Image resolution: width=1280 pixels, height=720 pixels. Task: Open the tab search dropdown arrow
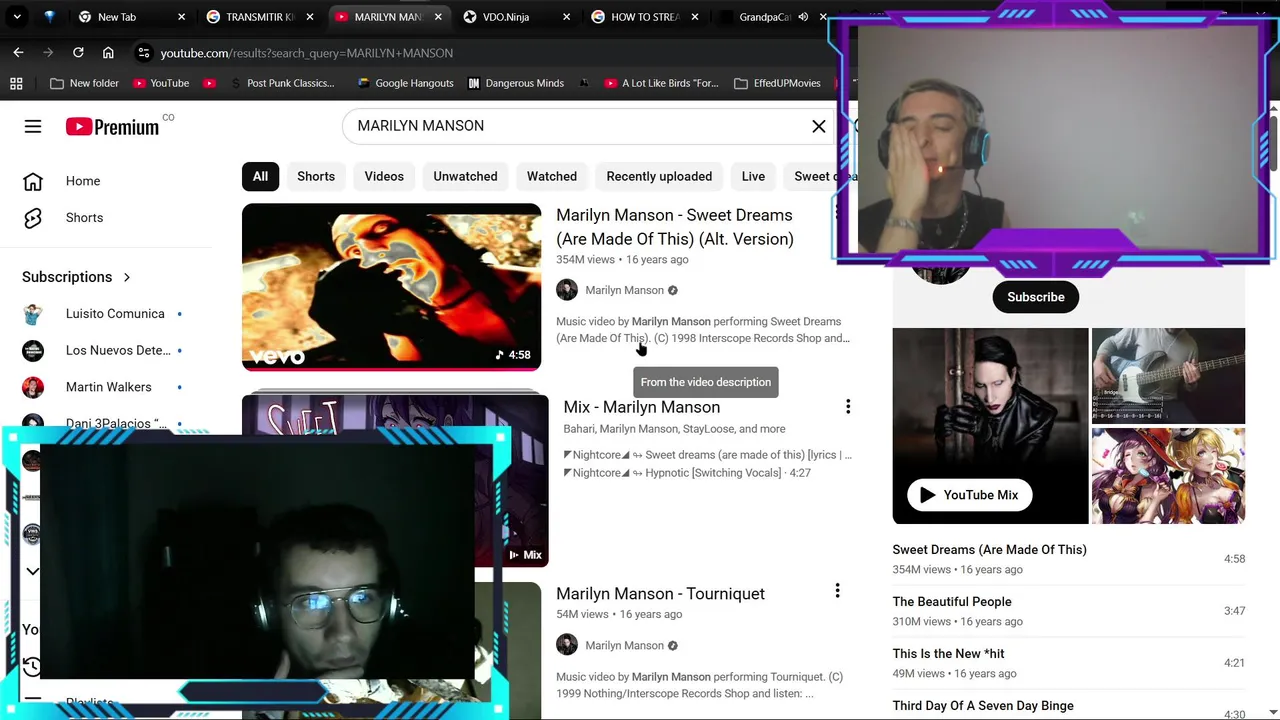coord(17,17)
